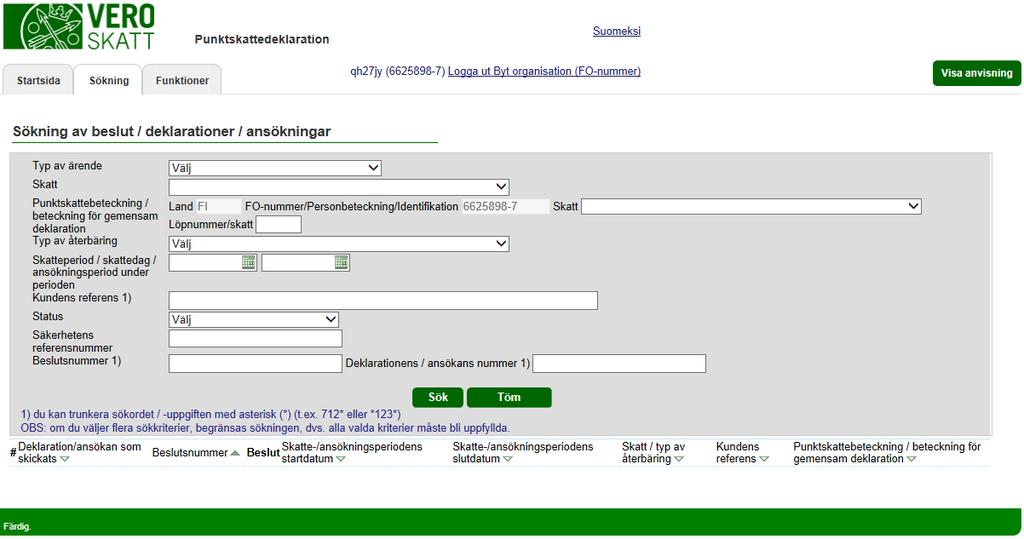
Task: Sort by Beslutsnummer ascending arrow
Action: tap(235, 453)
